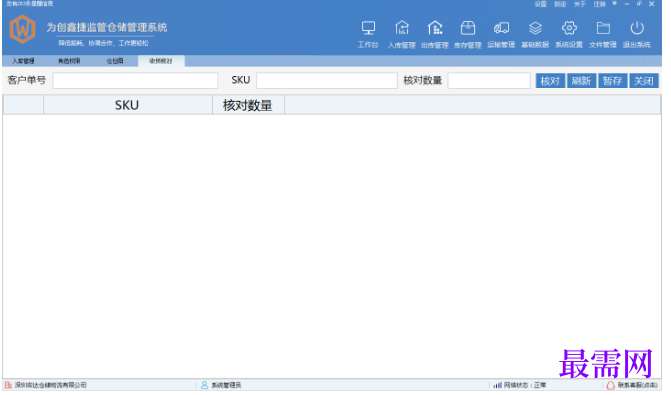Open the title bar dropdown arrow
The image size is (671, 395).
coord(615,3)
